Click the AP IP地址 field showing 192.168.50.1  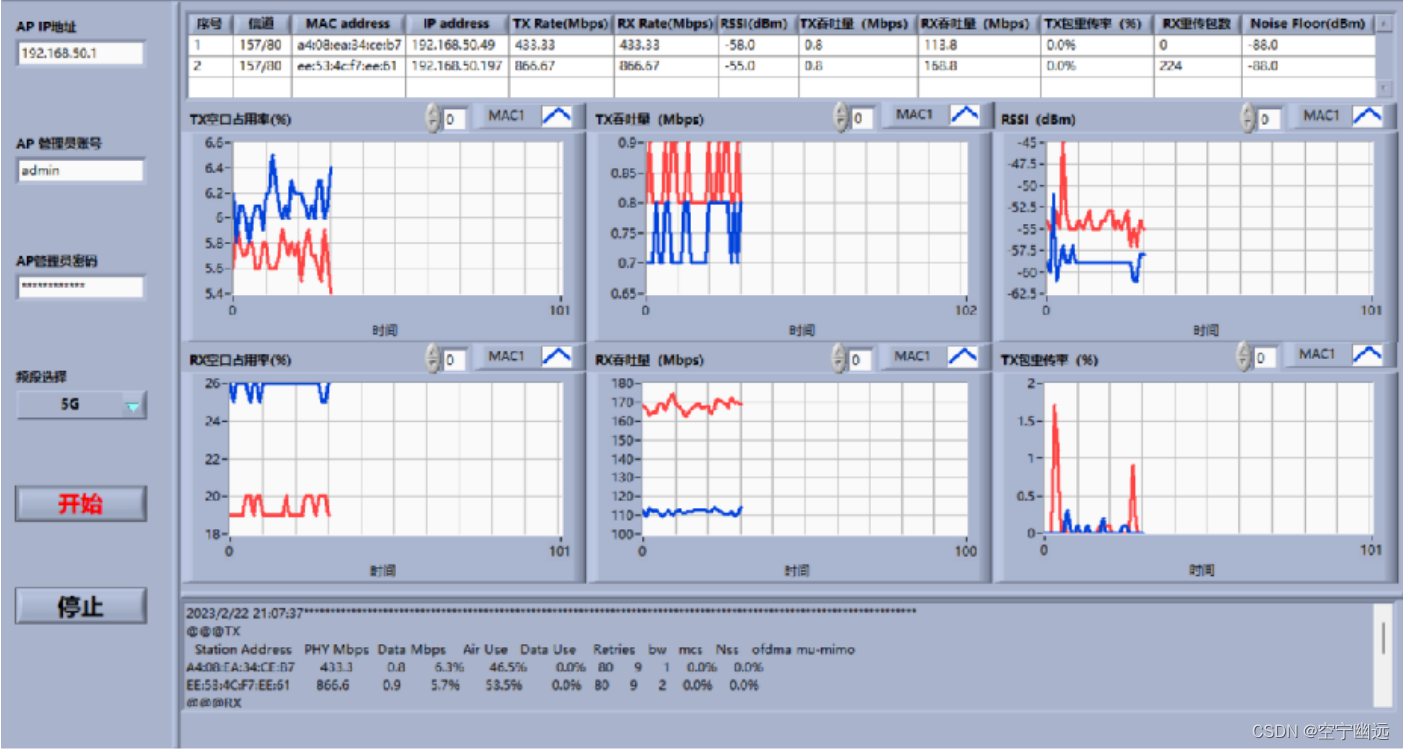tap(81, 53)
